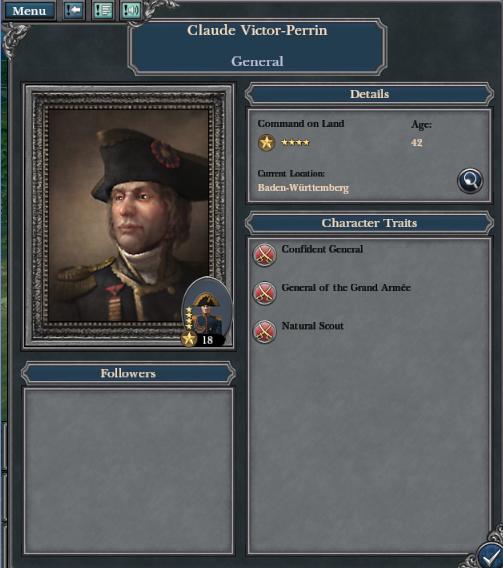
Task: Click the Claude Victor-Perrin name banner
Action: (257, 46)
